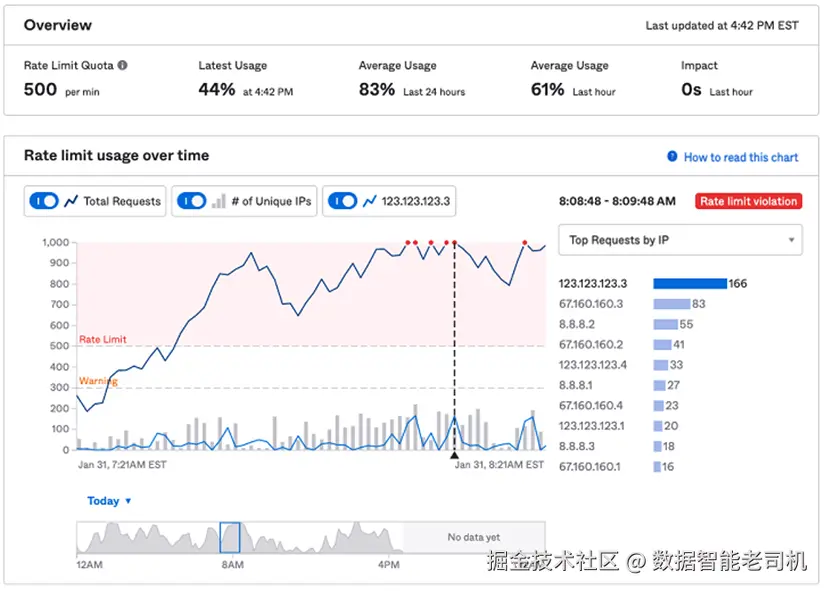
Task: Click the orange Warning label on the chart
Action: point(98,380)
